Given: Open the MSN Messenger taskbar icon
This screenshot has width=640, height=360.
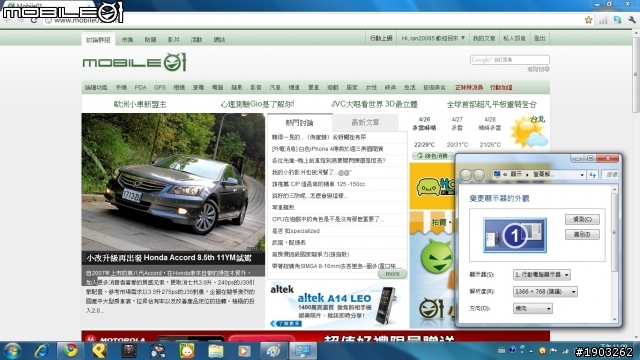Looking at the screenshot, I should tap(157, 351).
